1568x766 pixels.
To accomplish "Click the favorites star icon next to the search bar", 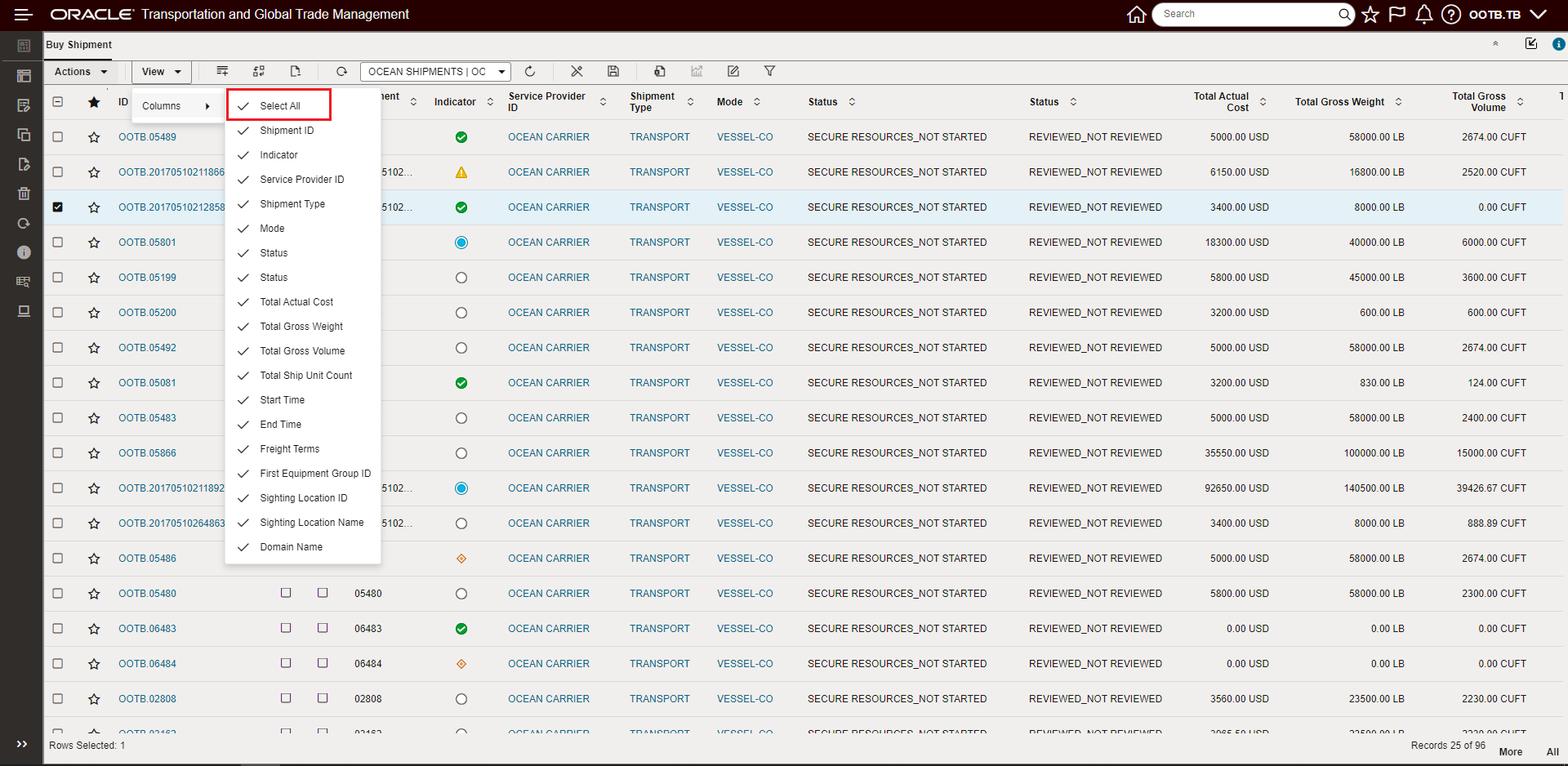I will point(1370,14).
